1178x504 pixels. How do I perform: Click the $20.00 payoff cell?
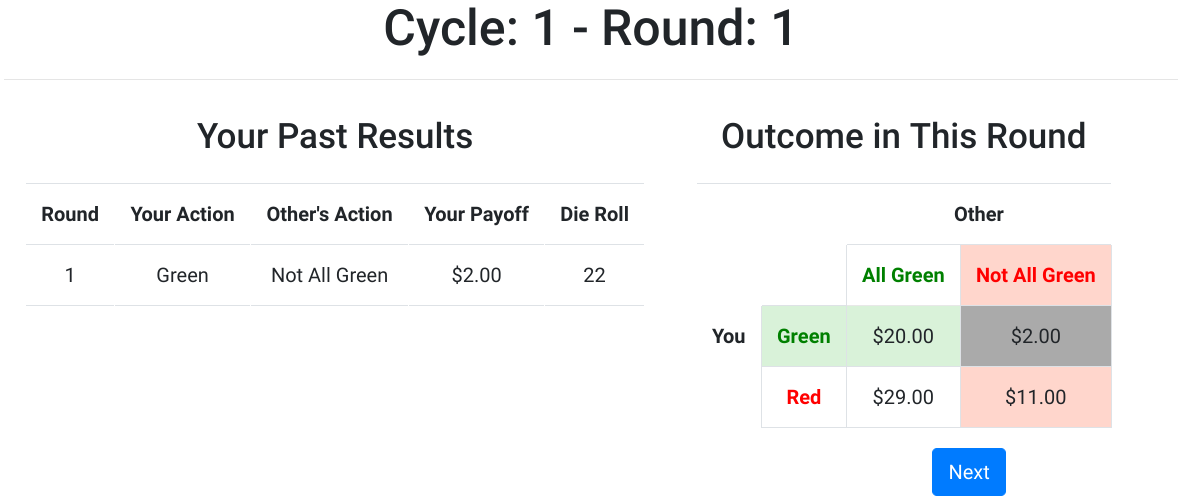pos(903,336)
